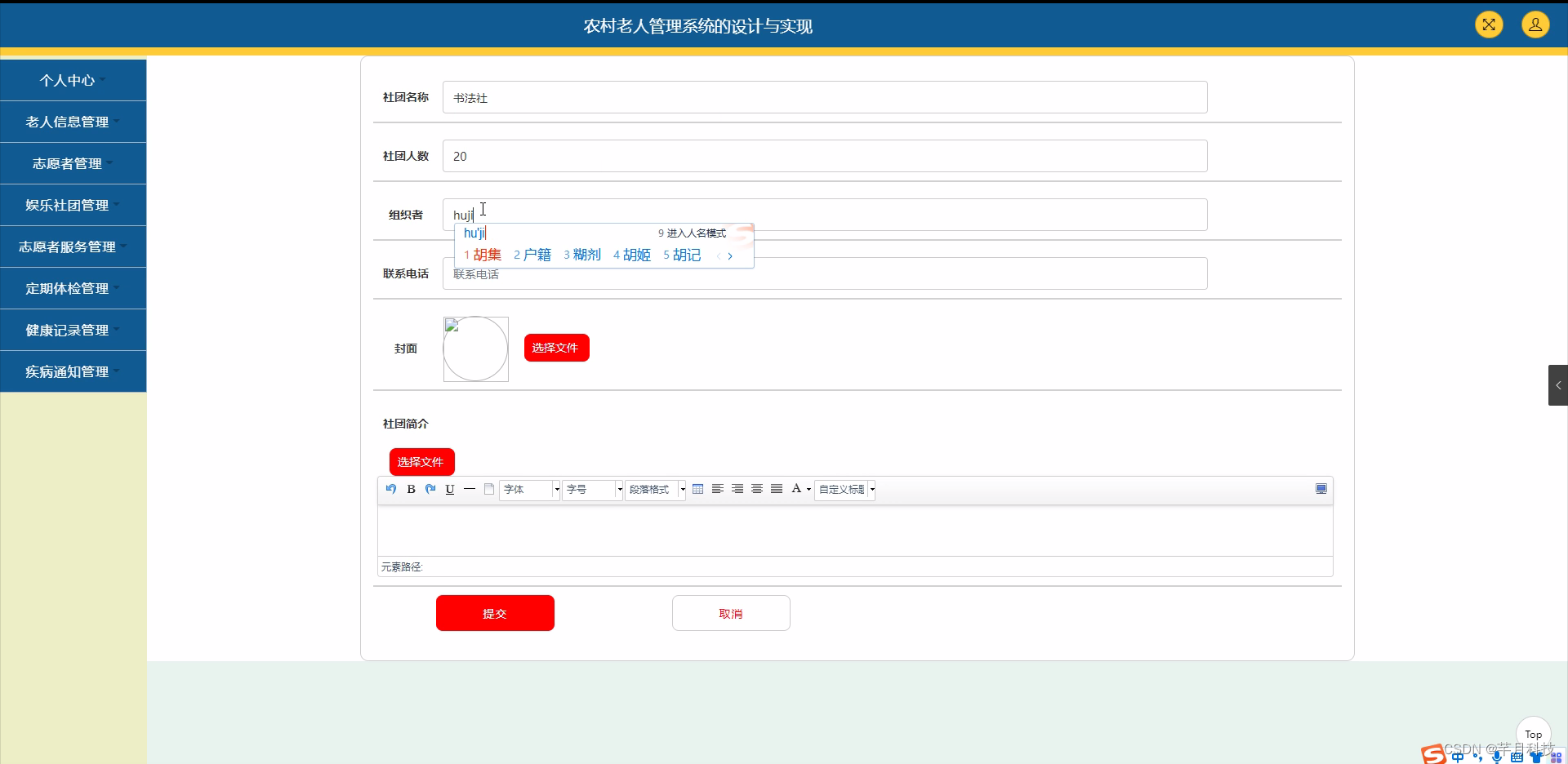
Task: Click 选择文件 next to the cover image
Action: click(556, 347)
